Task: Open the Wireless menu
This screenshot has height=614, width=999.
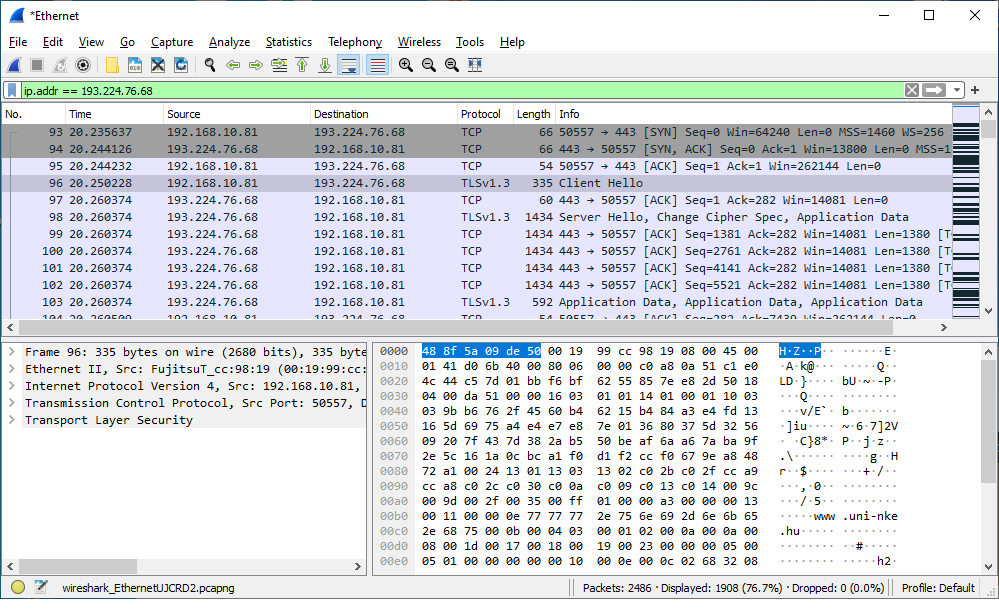Action: click(x=419, y=42)
